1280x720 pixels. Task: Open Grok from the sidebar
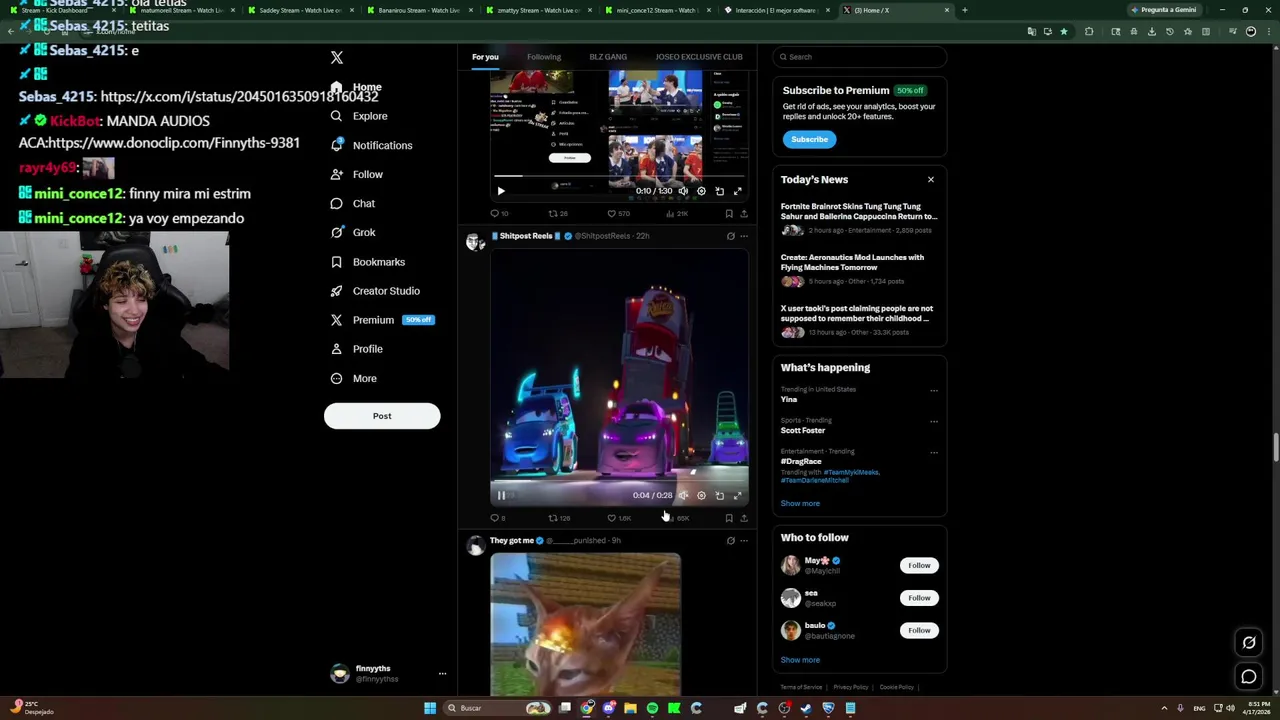(x=353, y=232)
